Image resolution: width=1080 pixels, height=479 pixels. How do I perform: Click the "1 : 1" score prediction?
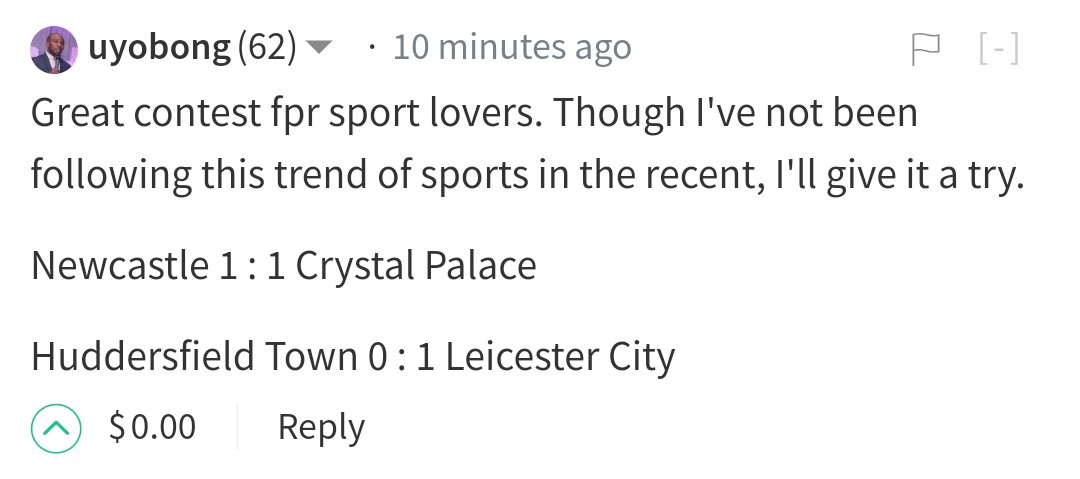tap(251, 266)
